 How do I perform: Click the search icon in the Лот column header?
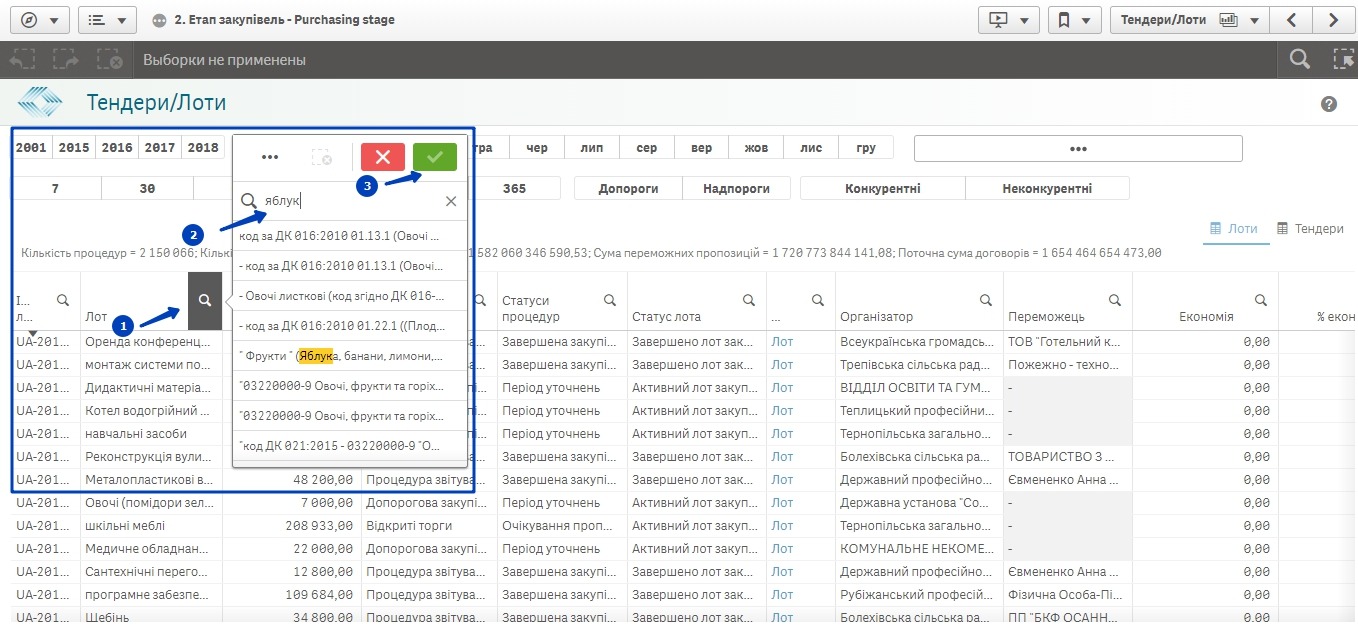pos(204,301)
